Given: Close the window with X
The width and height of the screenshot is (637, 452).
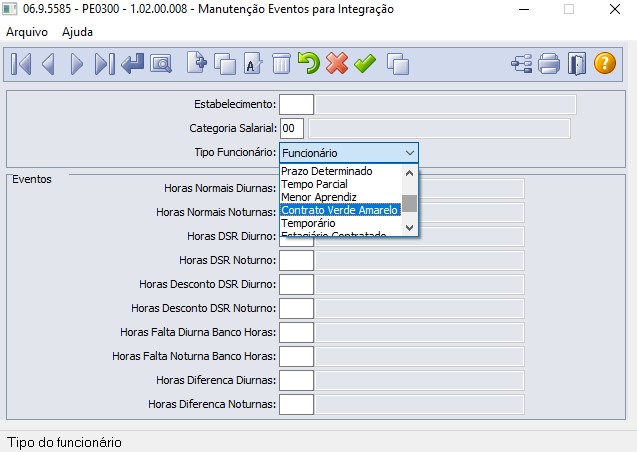Looking at the screenshot, I should pyautogui.click(x=615, y=9).
